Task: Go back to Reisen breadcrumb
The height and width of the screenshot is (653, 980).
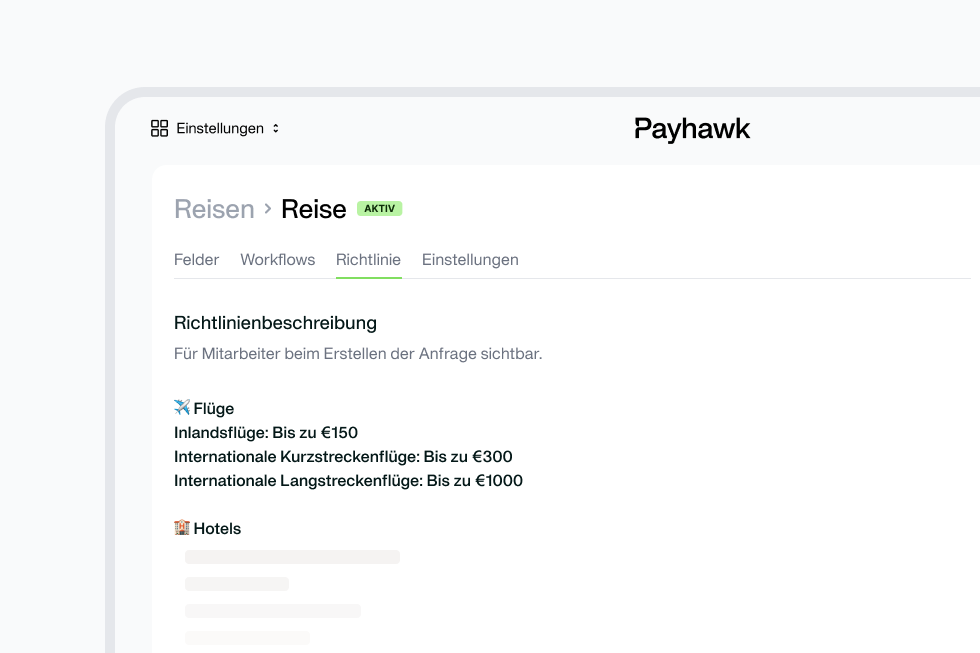Action: click(214, 209)
